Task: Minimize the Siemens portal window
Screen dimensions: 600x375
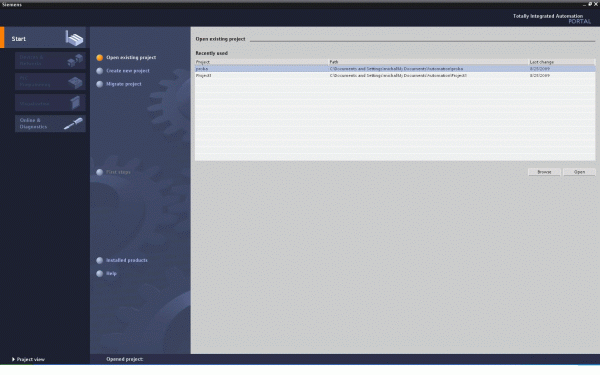Action: coord(584,4)
